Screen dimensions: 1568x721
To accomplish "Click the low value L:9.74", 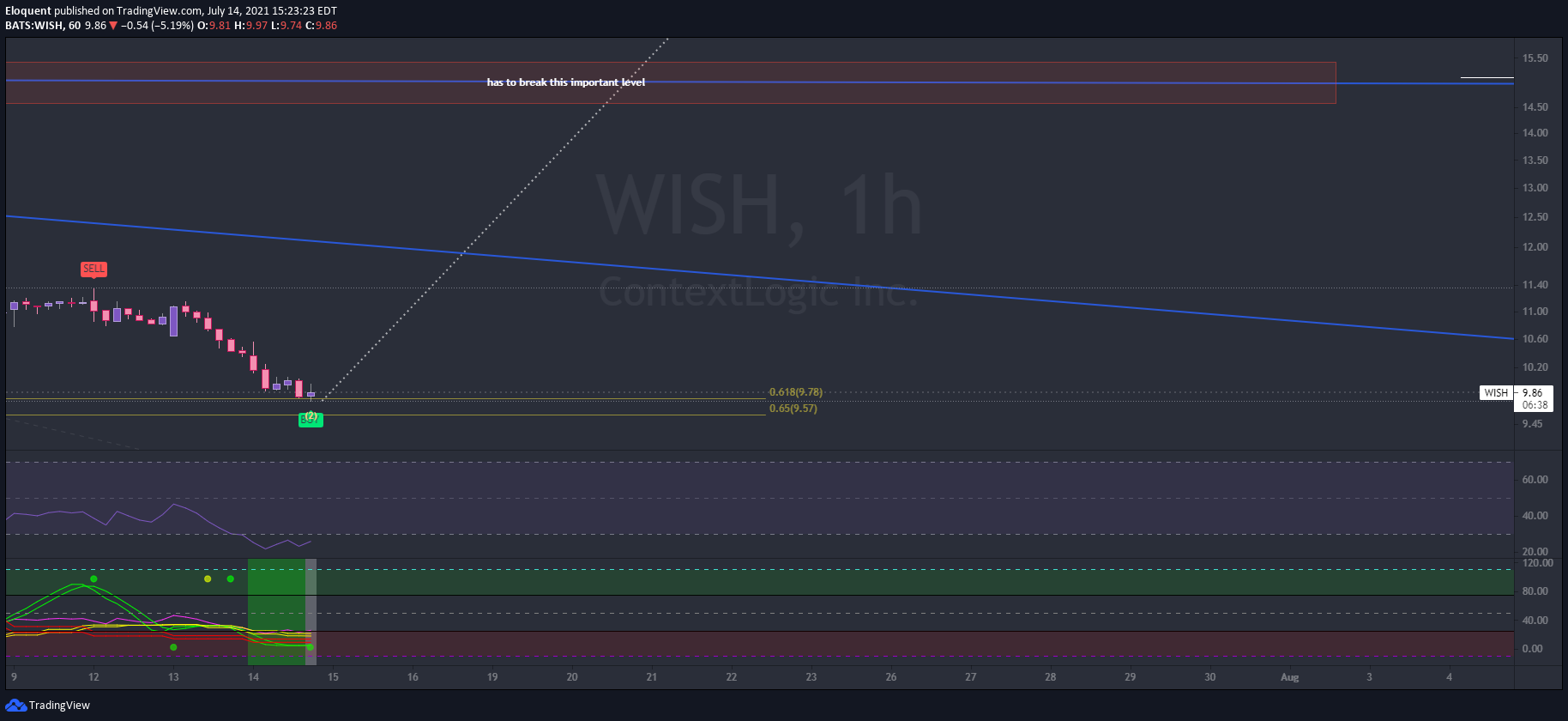I will (x=286, y=26).
